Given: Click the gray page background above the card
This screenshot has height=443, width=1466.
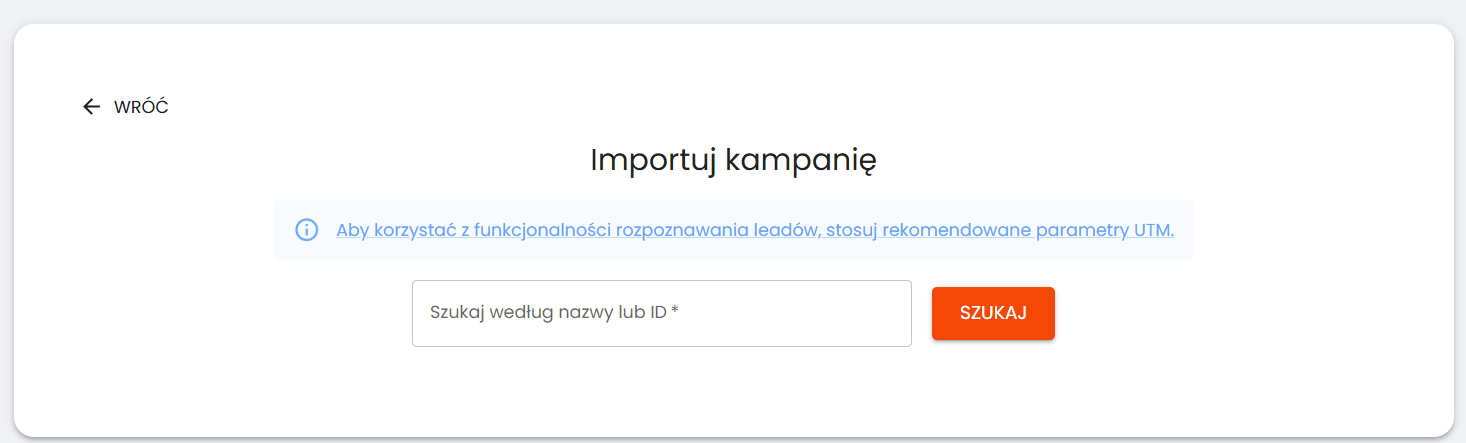Looking at the screenshot, I should click(x=733, y=10).
